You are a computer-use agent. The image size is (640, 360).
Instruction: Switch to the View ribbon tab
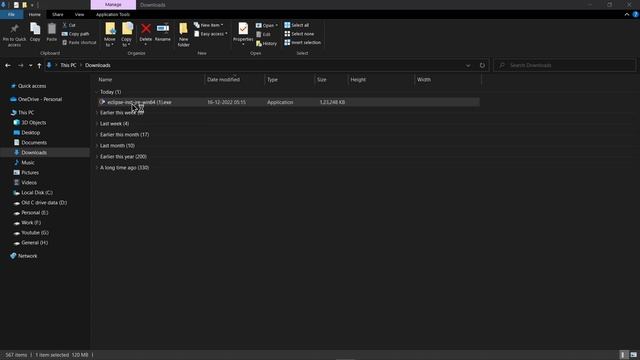pos(79,15)
